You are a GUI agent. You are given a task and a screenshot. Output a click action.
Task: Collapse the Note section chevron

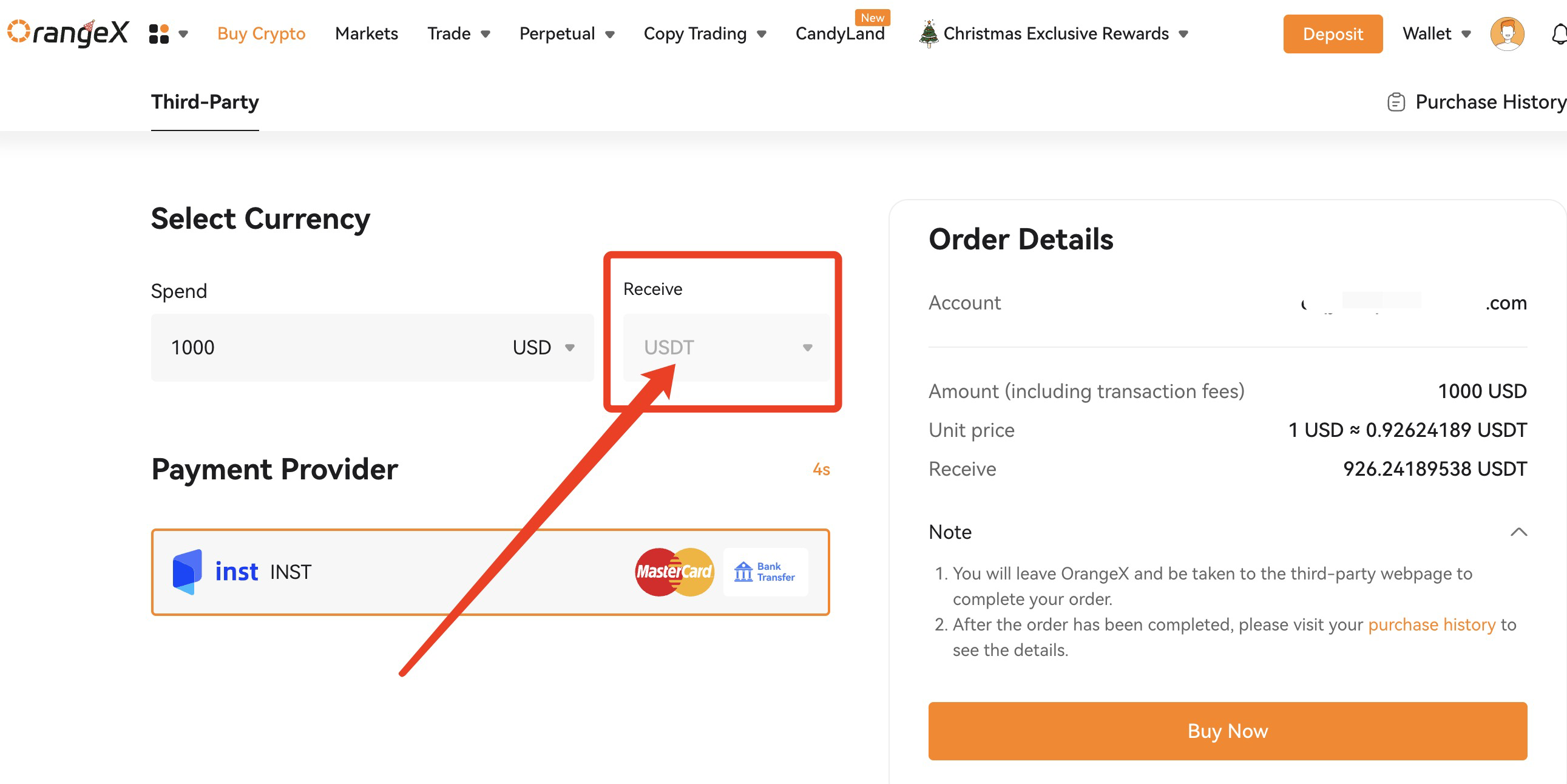coord(1518,532)
